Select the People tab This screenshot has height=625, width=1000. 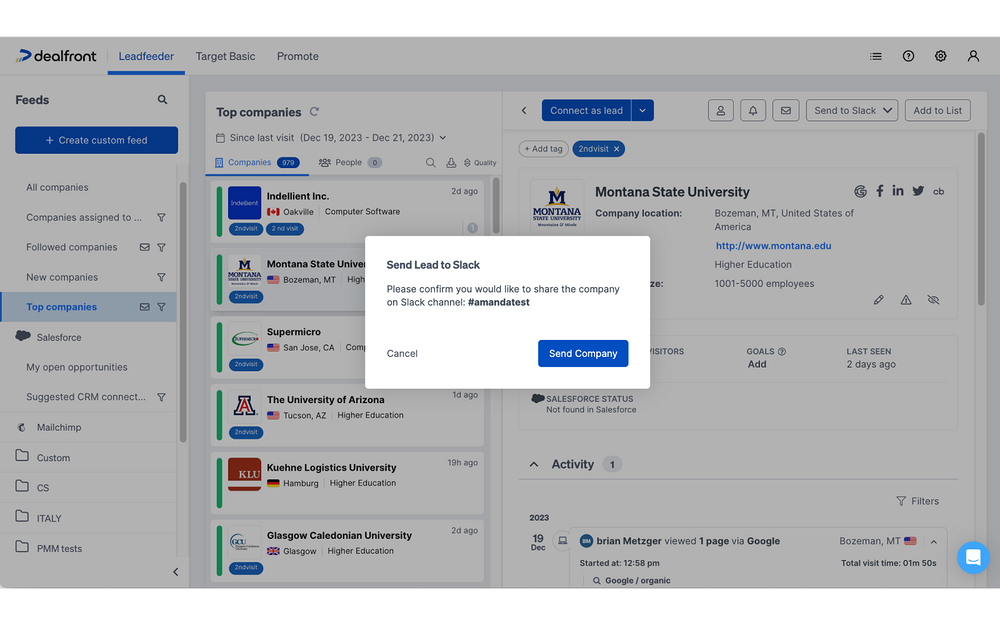(350, 163)
